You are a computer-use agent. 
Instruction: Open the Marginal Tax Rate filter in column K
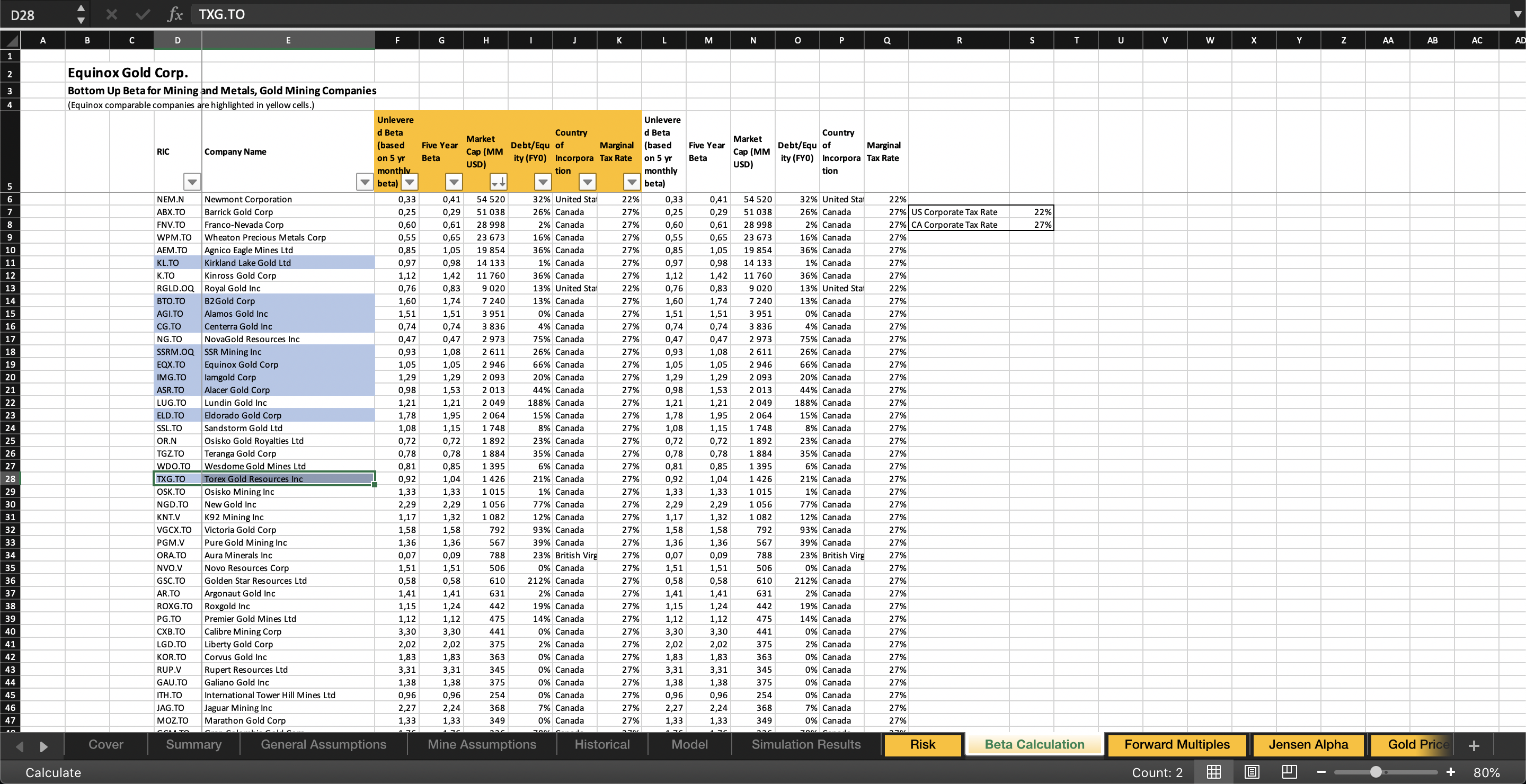coord(632,182)
